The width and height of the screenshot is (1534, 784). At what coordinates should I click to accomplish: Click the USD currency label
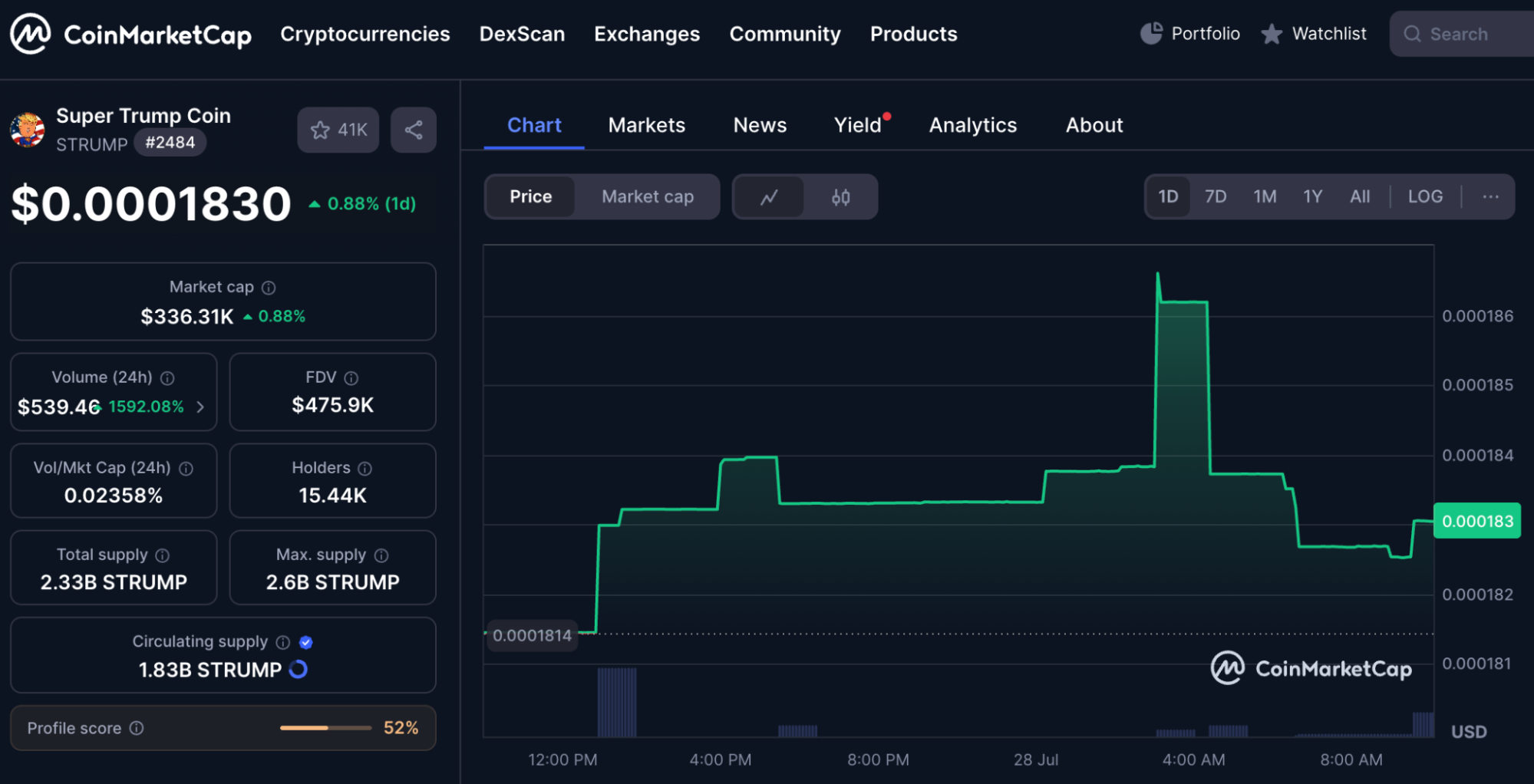coord(1469,732)
